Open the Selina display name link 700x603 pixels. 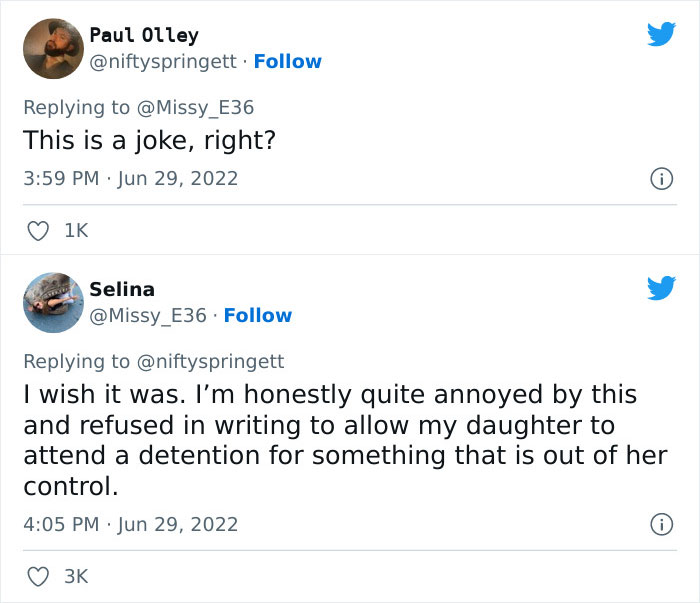coord(122,289)
